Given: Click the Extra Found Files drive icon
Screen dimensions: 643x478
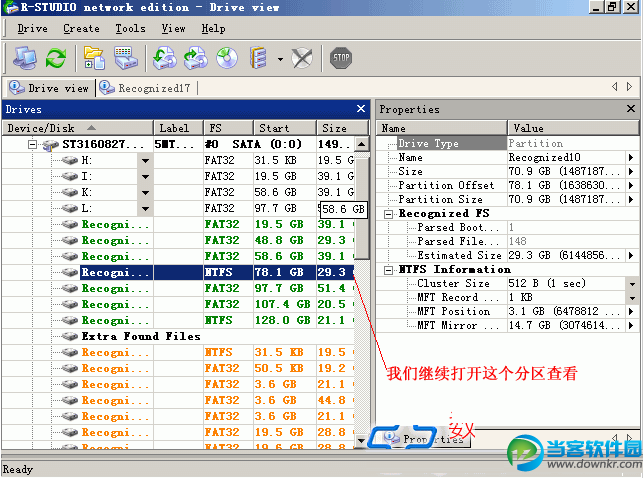Looking at the screenshot, I should coord(70,337).
